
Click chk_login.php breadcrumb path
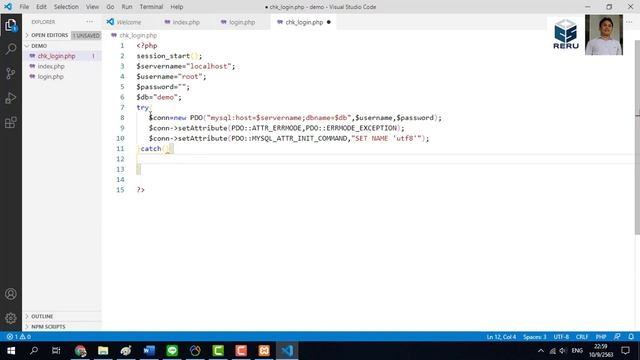tap(138, 36)
